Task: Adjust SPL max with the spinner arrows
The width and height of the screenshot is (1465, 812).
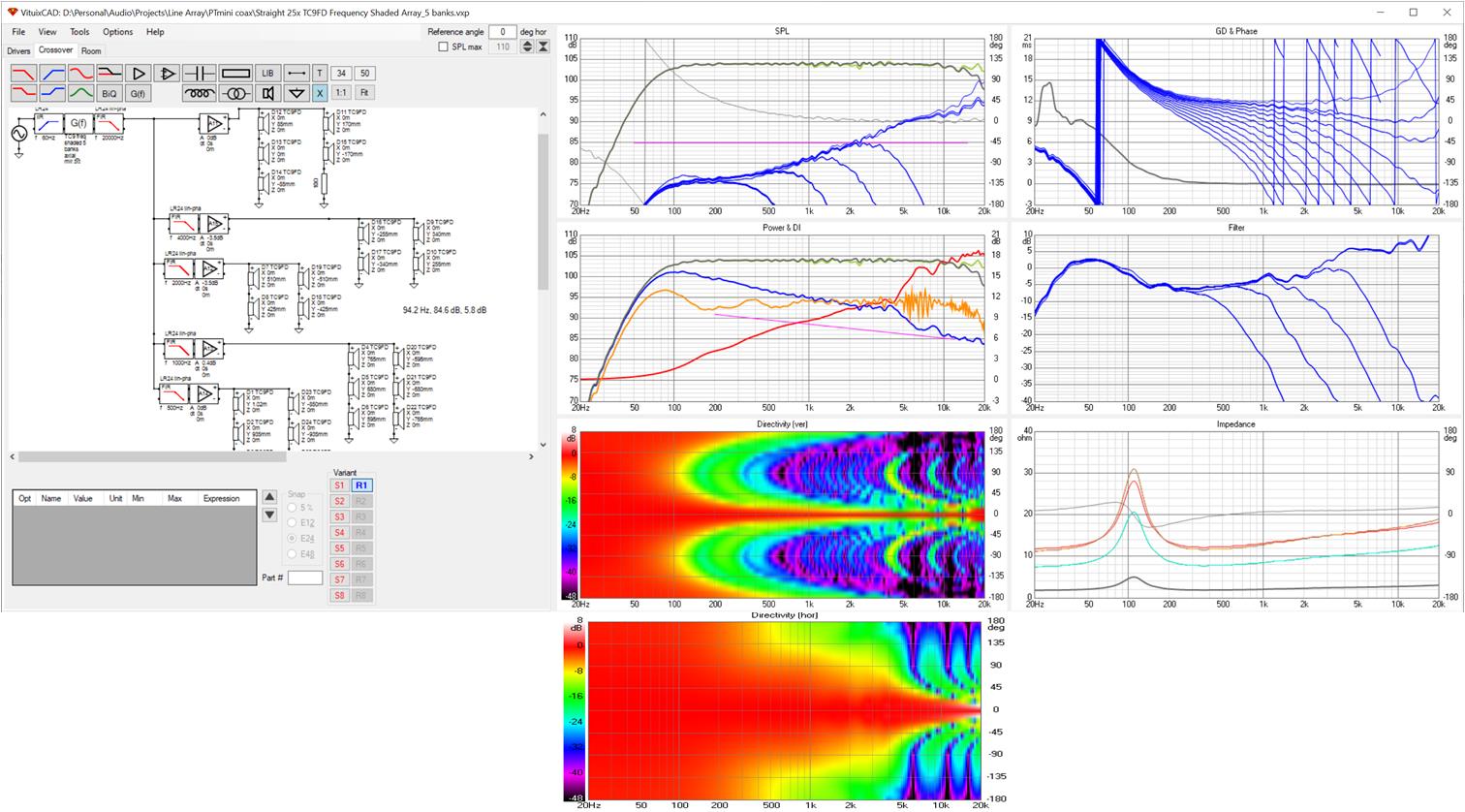Action: click(x=528, y=47)
